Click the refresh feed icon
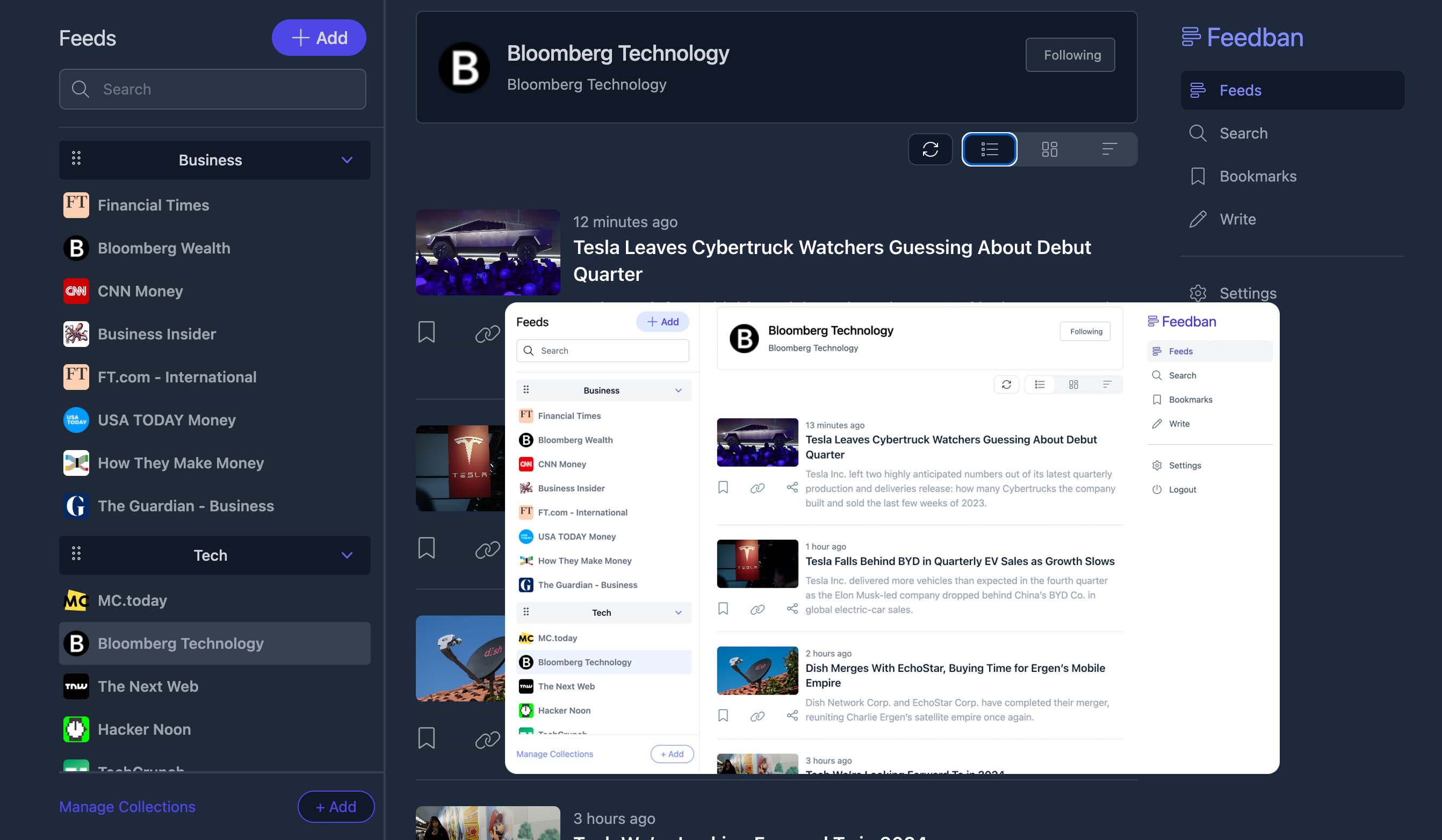 [x=930, y=148]
